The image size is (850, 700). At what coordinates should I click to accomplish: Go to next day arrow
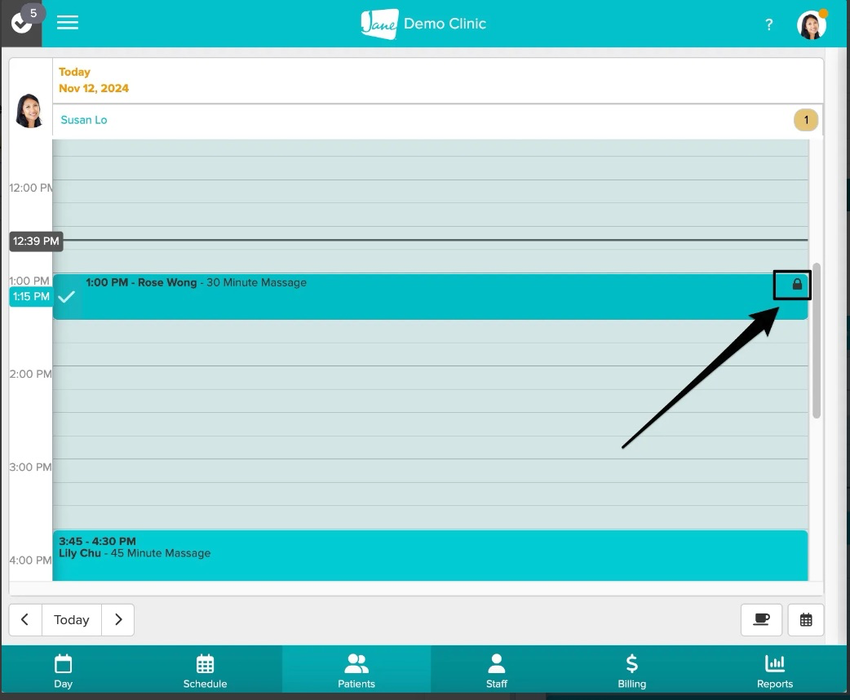(x=118, y=619)
